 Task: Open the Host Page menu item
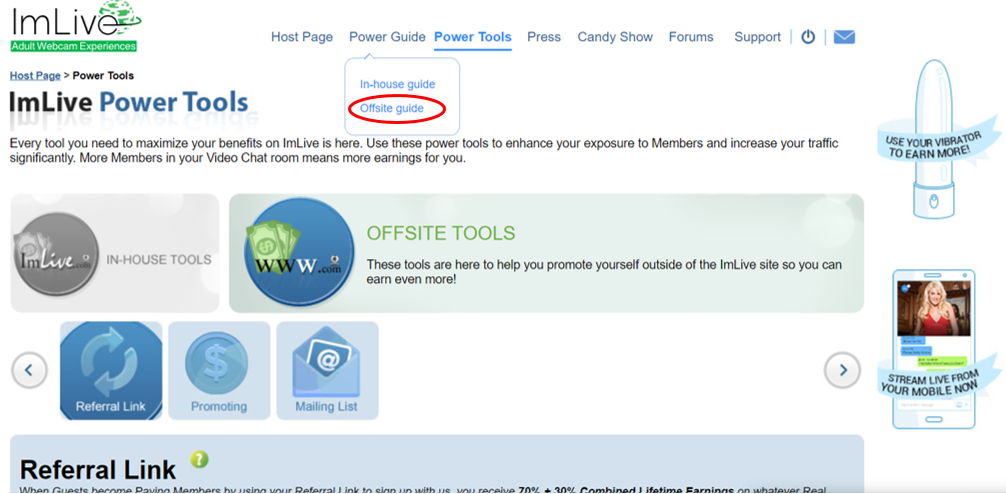click(302, 37)
